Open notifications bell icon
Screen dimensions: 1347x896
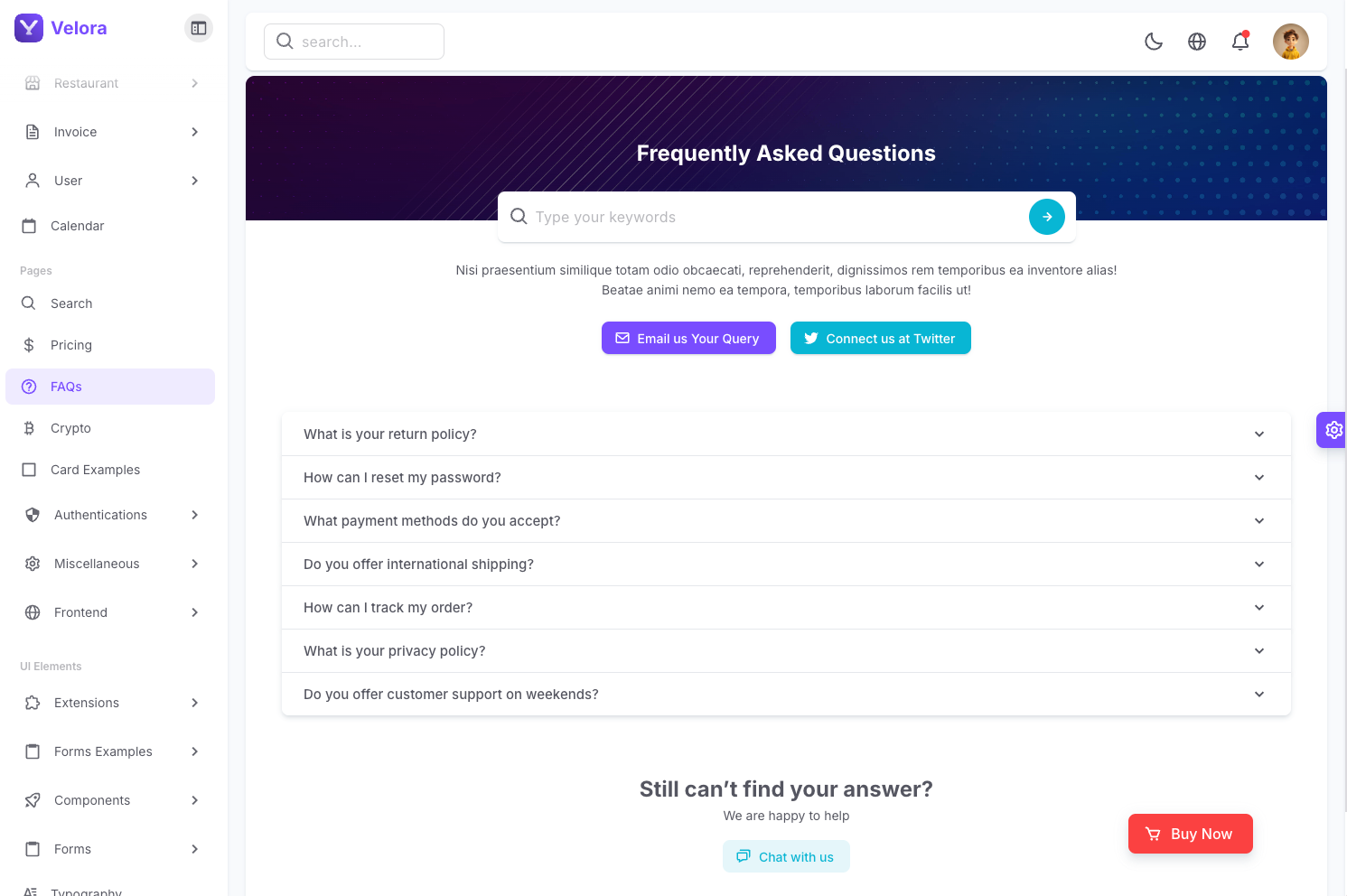[1240, 42]
